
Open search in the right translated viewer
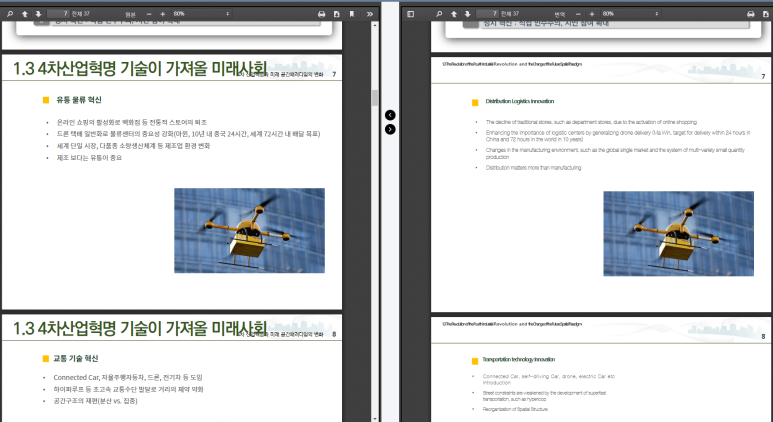(439, 14)
